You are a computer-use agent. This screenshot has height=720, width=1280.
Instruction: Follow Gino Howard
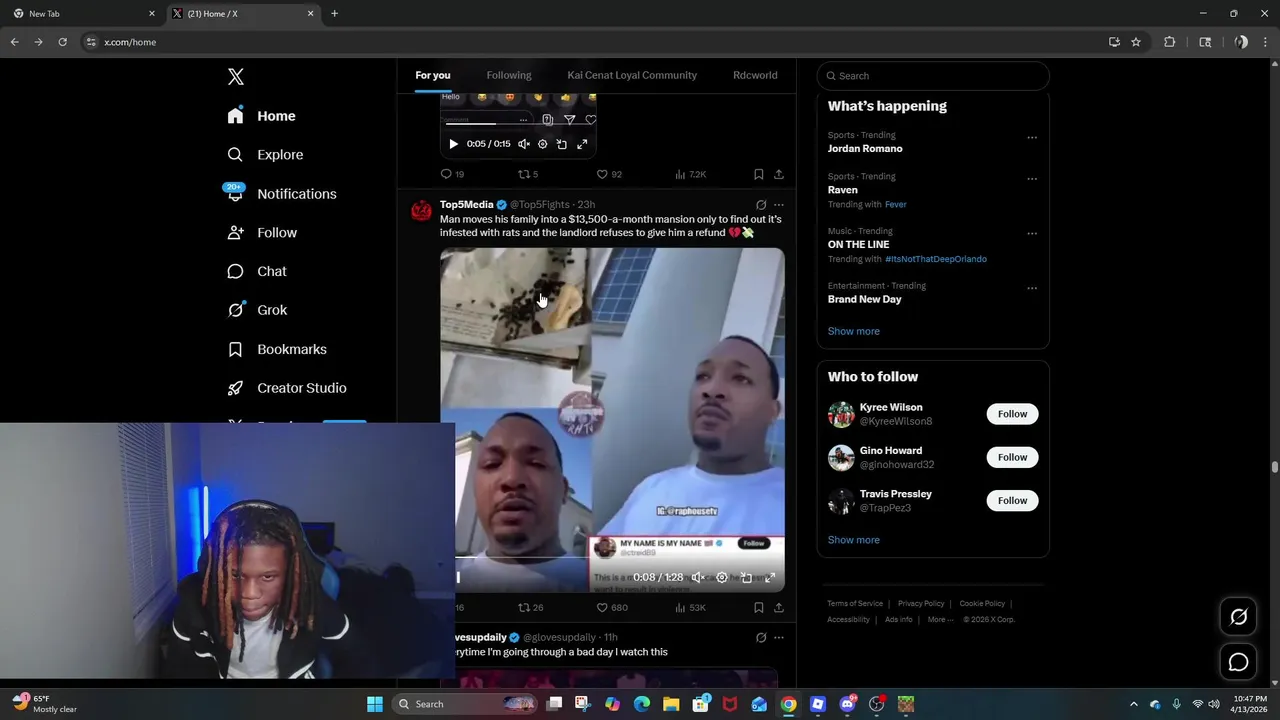(1012, 457)
